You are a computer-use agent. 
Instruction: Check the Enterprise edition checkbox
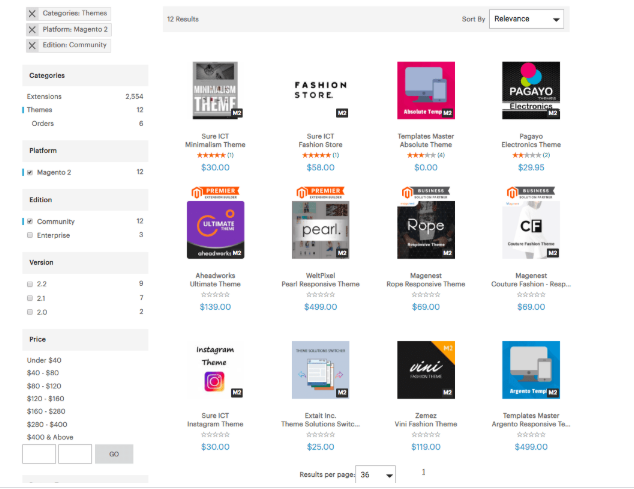click(x=30, y=235)
